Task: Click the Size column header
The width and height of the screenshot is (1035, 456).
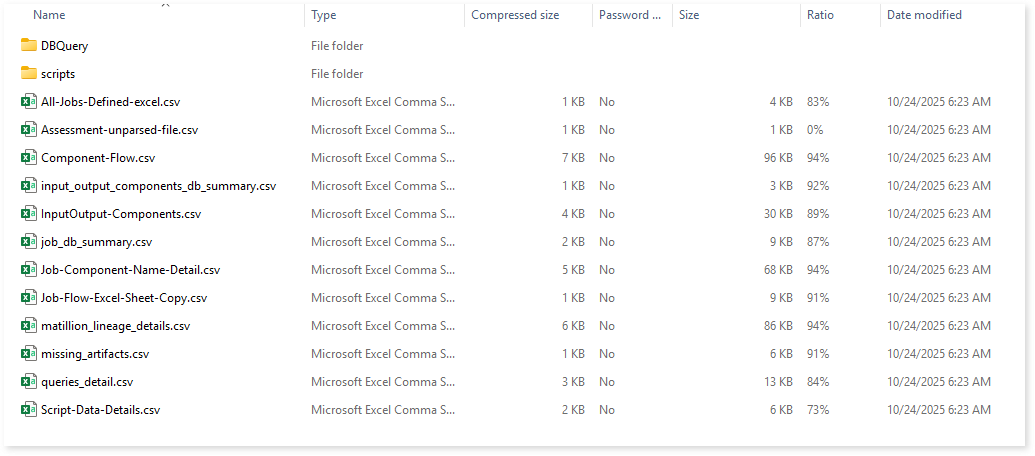Action: (689, 15)
